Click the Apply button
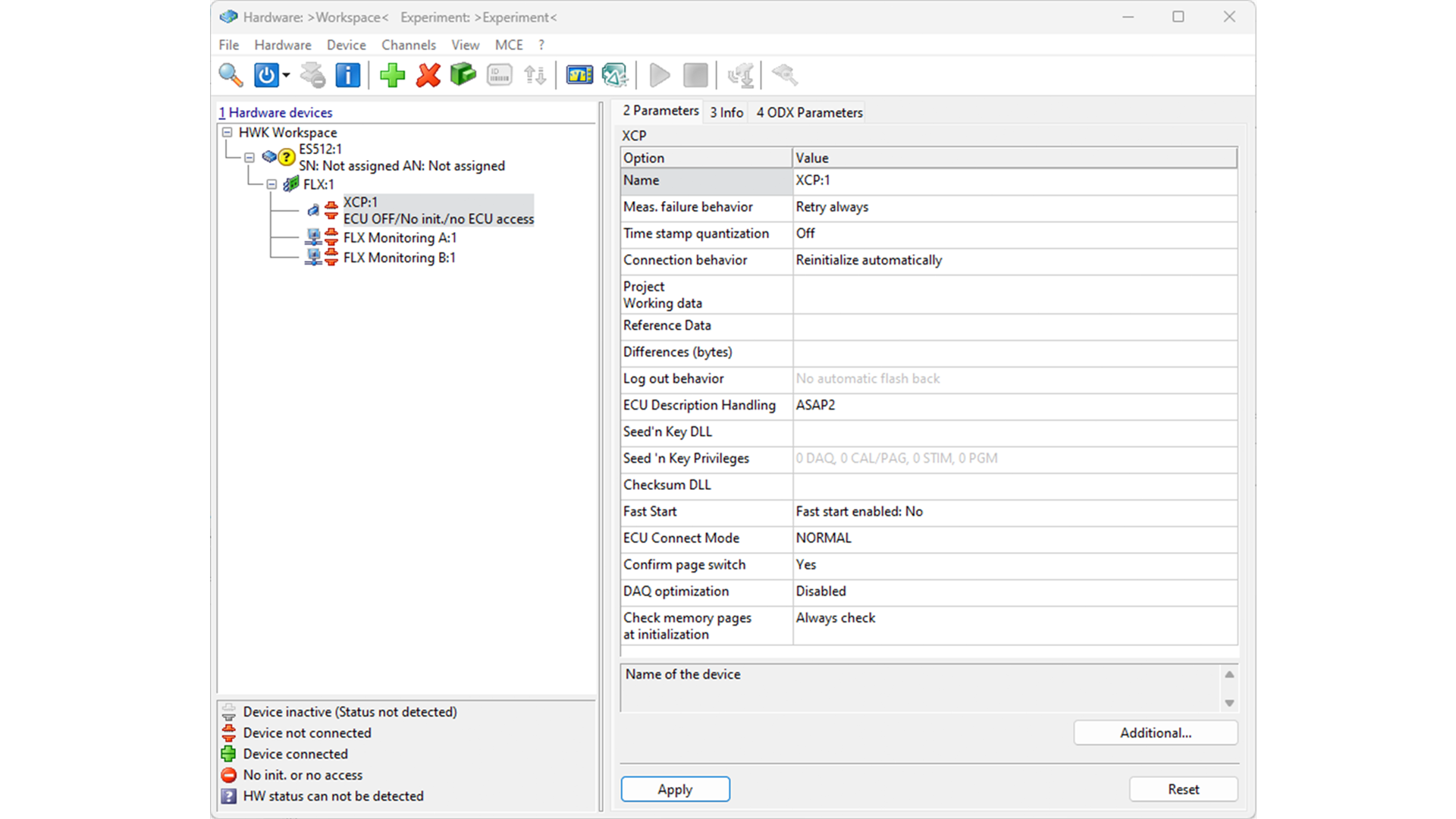The image size is (1456, 819). point(675,789)
